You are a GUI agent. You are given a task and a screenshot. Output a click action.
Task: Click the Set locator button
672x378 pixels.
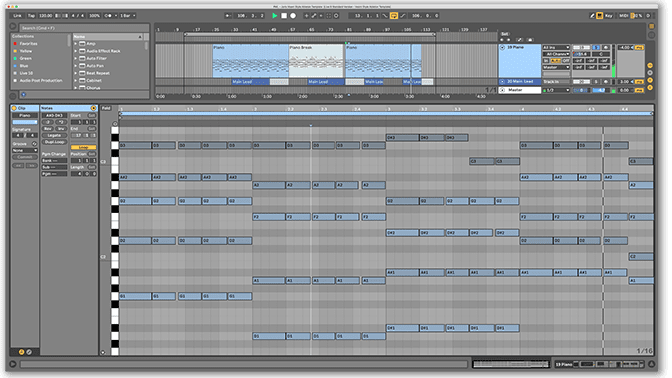pyautogui.click(x=505, y=34)
